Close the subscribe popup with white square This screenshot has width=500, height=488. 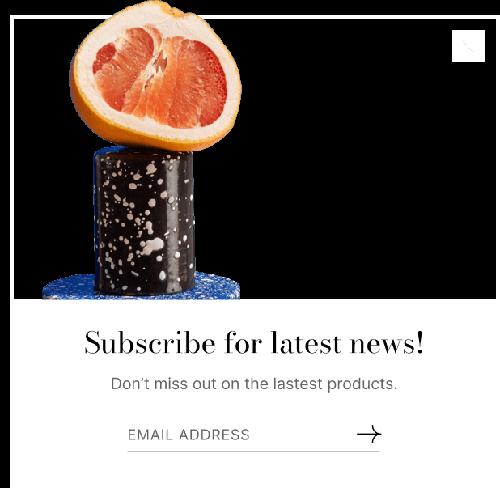[x=468, y=46]
